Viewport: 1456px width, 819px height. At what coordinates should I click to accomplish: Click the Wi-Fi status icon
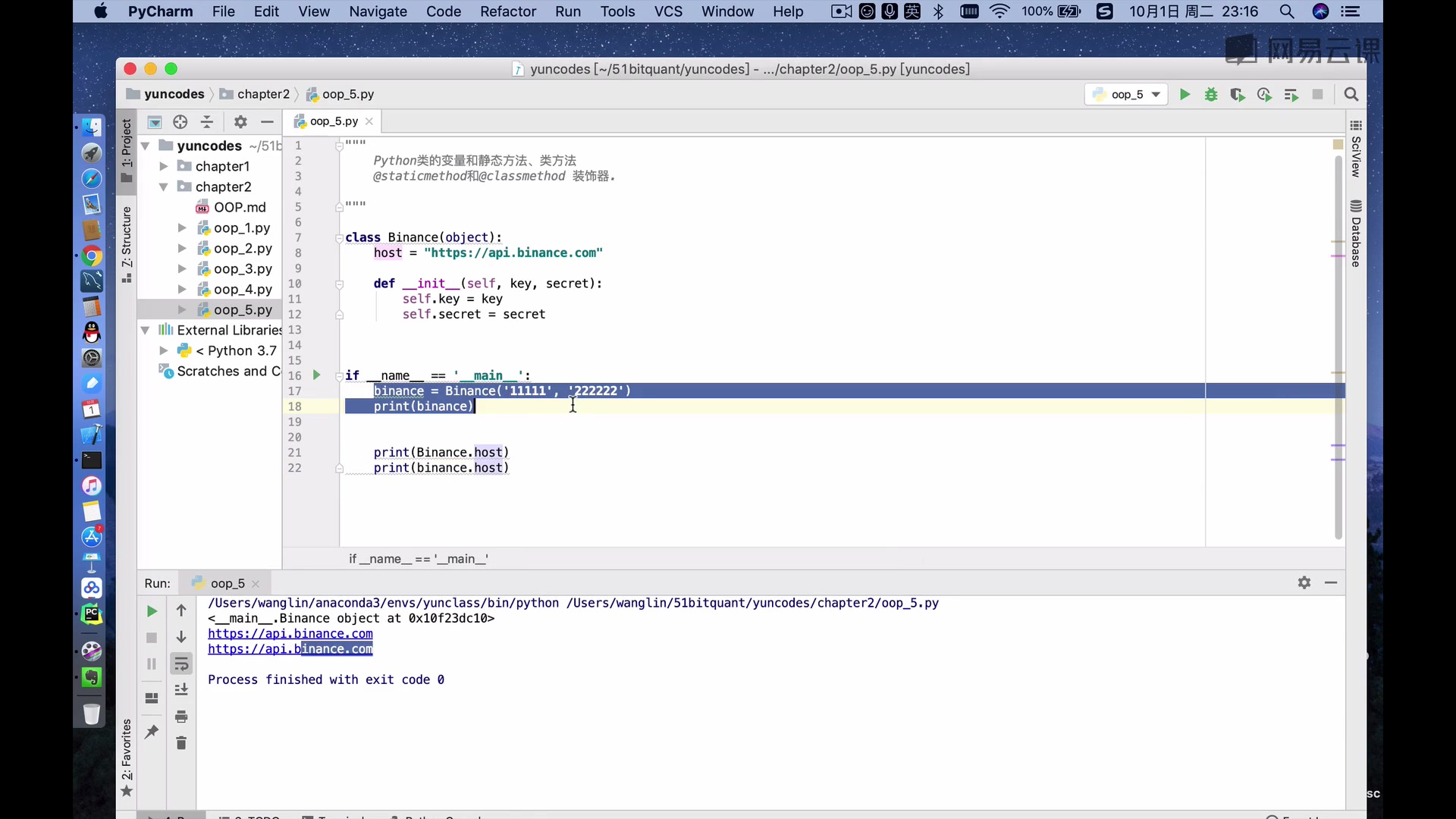coord(999,11)
